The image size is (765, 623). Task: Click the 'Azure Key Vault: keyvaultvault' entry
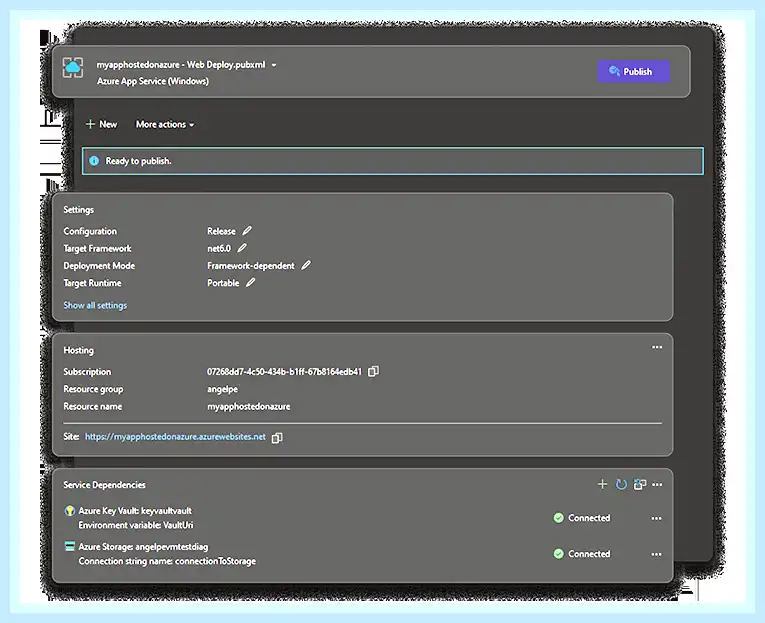[135, 511]
